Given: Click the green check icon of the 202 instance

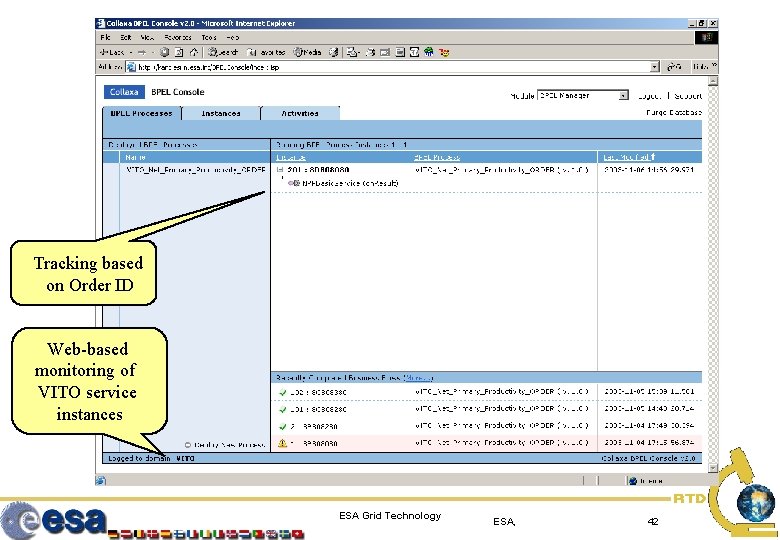Looking at the screenshot, I should click(x=283, y=392).
